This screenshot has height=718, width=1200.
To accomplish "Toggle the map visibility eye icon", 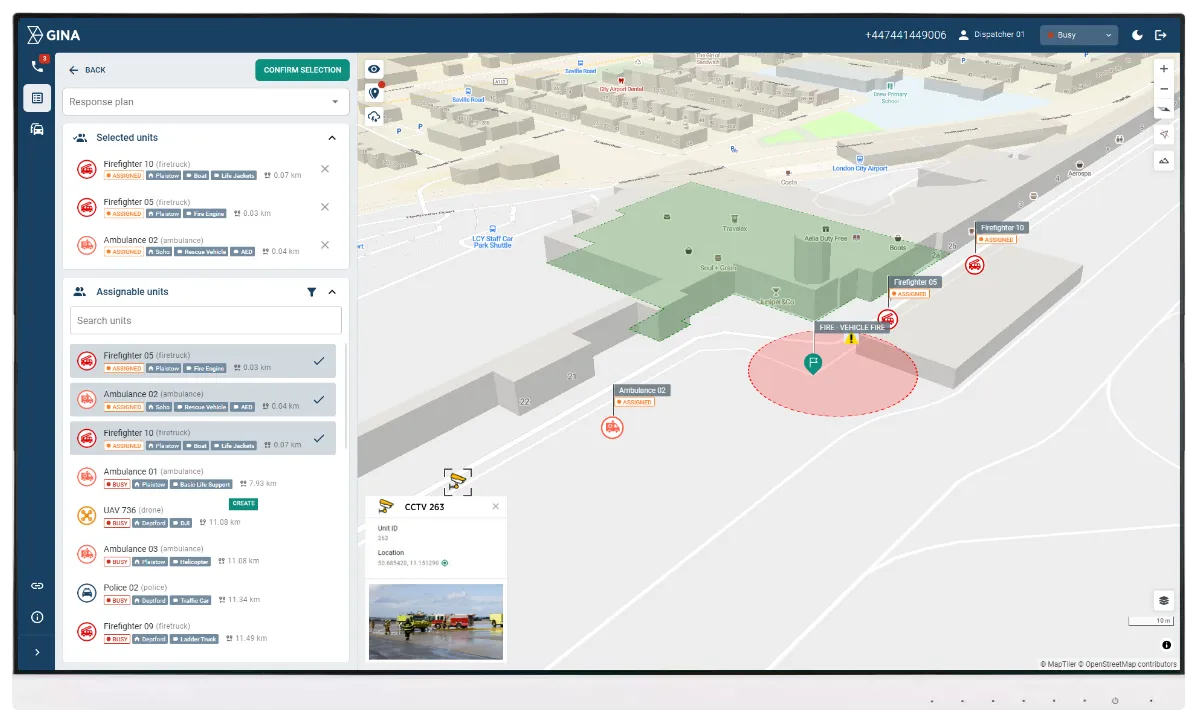I will (x=375, y=68).
